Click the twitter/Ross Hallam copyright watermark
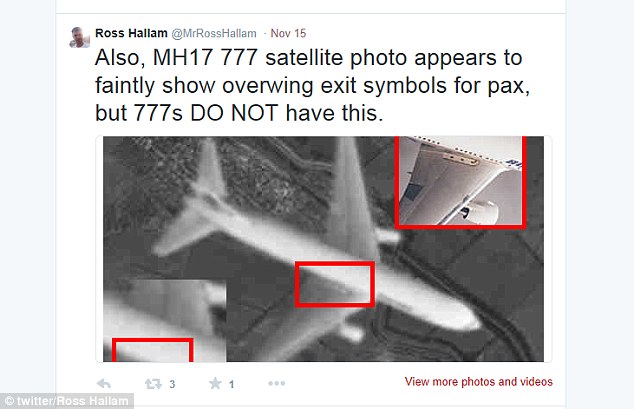 click(x=66, y=401)
